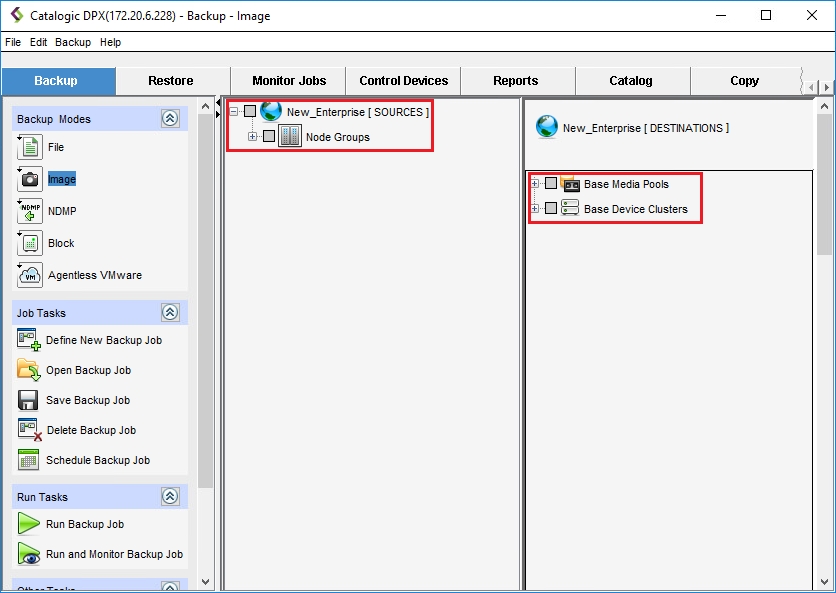Select the File backup mode icon
This screenshot has width=836, height=593.
tap(30, 148)
